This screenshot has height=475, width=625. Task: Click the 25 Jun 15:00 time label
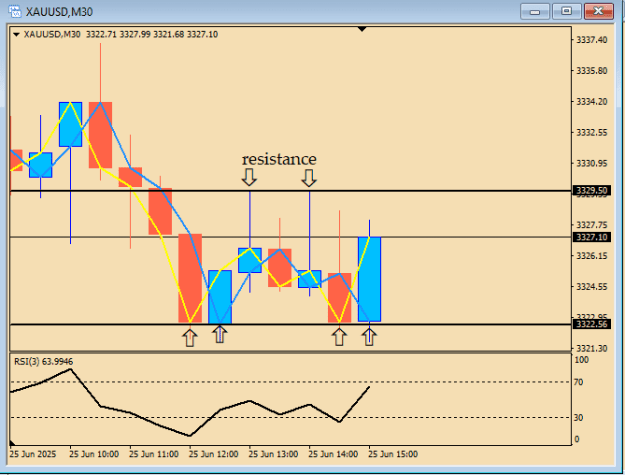click(x=393, y=454)
